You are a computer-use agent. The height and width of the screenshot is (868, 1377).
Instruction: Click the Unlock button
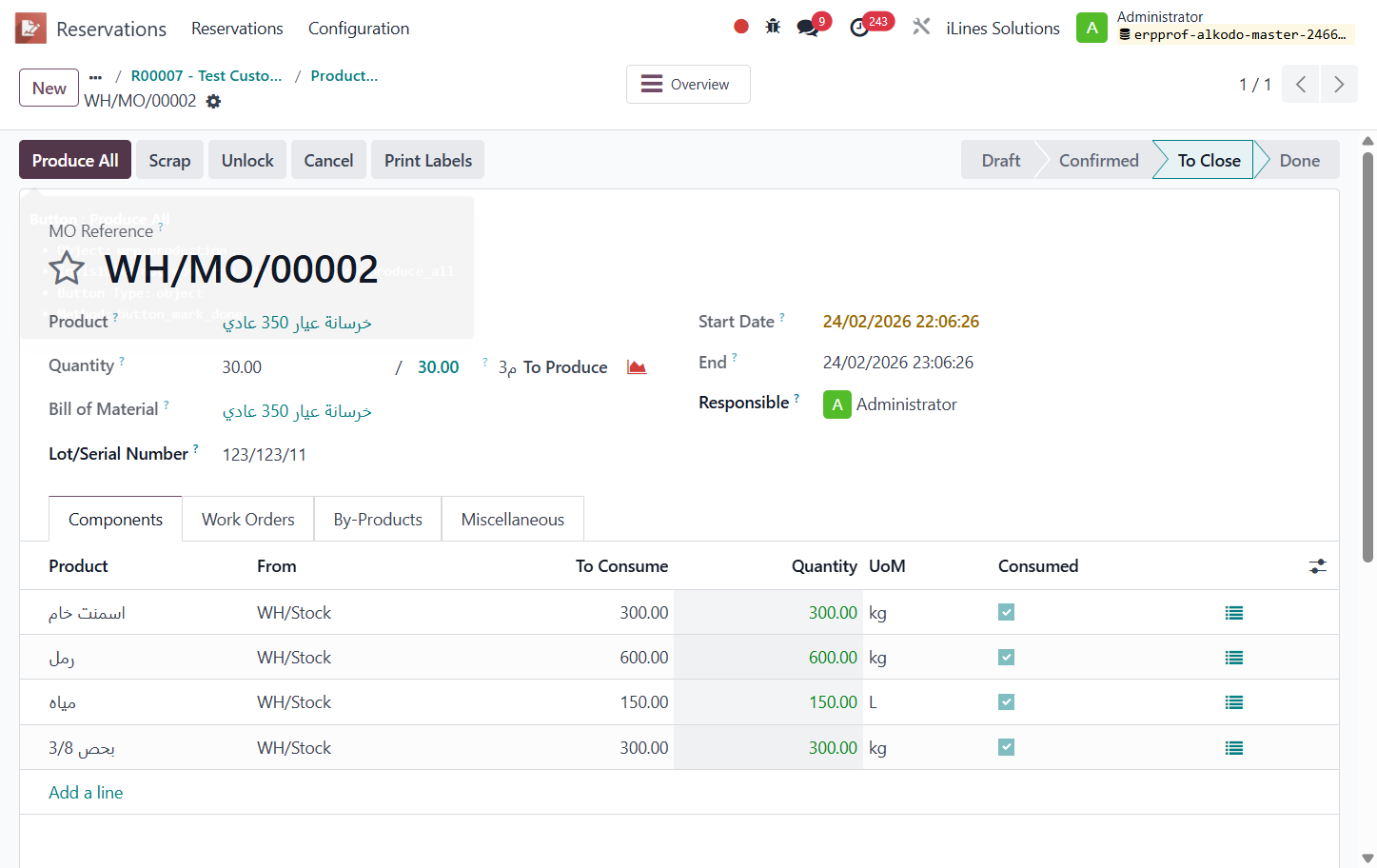click(x=247, y=160)
